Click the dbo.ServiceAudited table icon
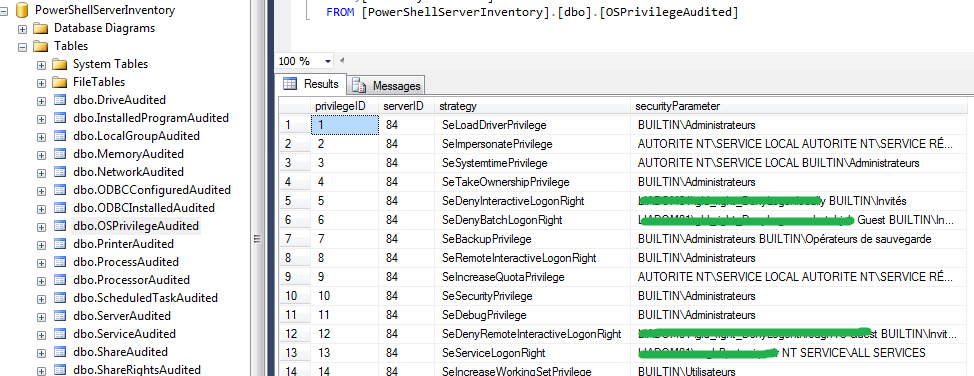The height and width of the screenshot is (376, 974). coord(60,334)
